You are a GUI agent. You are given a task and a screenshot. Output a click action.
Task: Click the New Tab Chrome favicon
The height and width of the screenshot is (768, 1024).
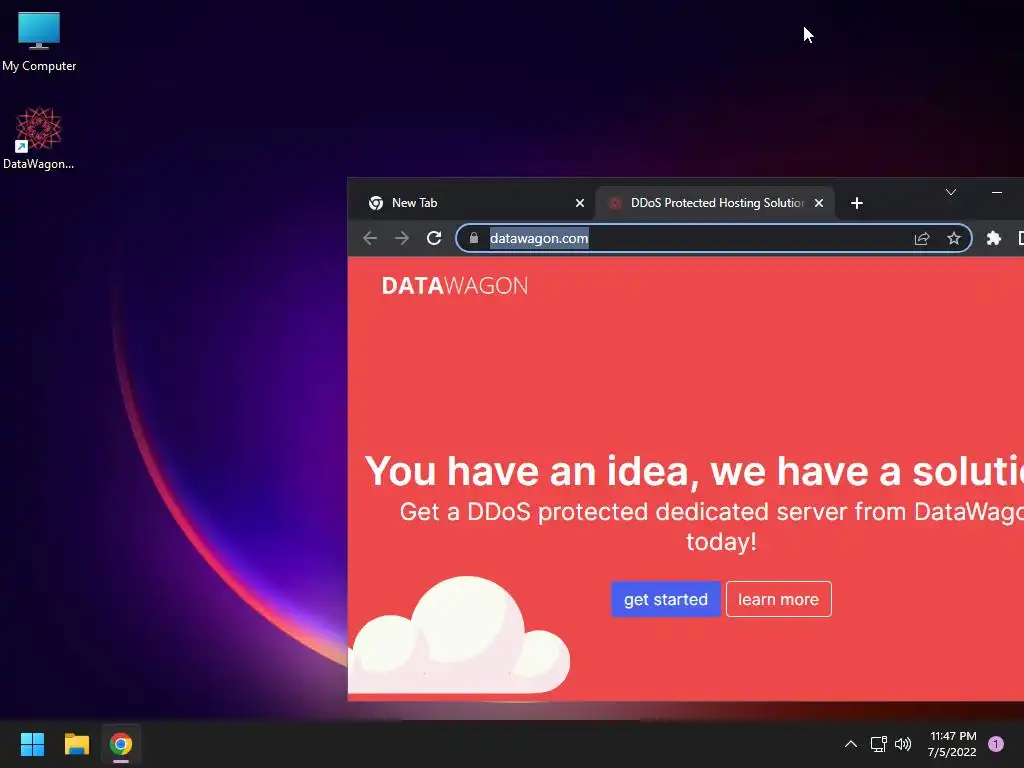point(376,203)
